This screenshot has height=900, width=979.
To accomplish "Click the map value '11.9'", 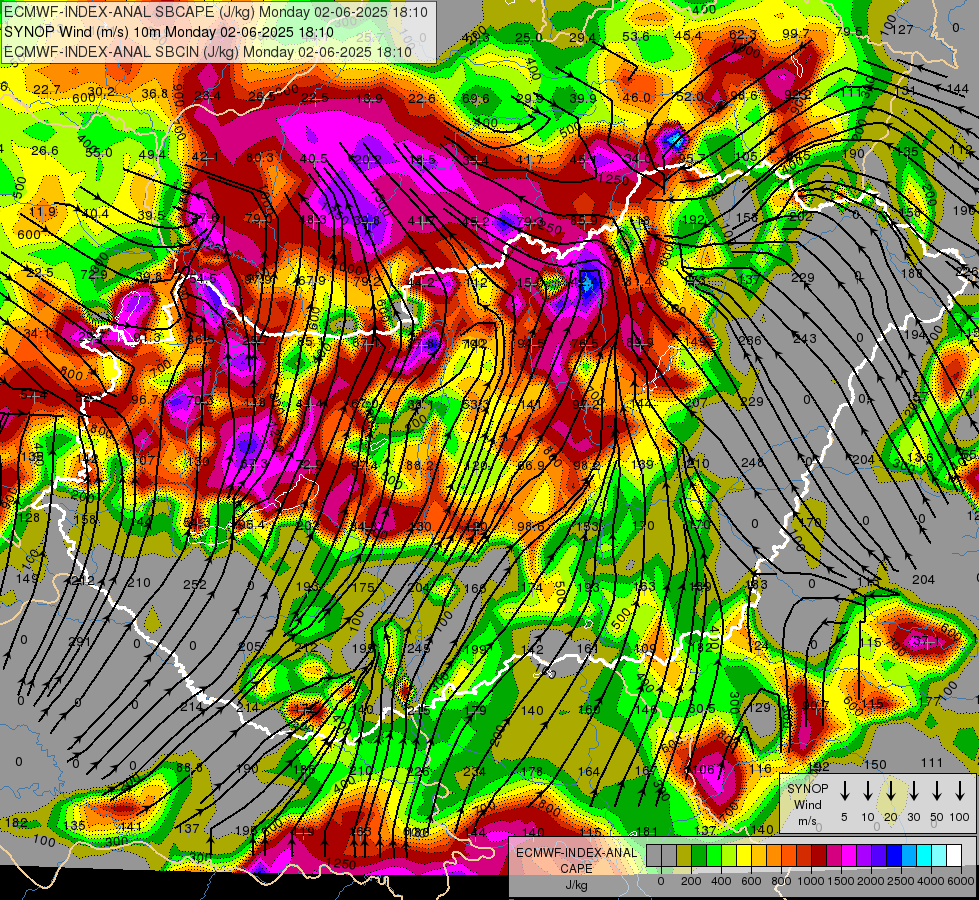I will (42, 212).
